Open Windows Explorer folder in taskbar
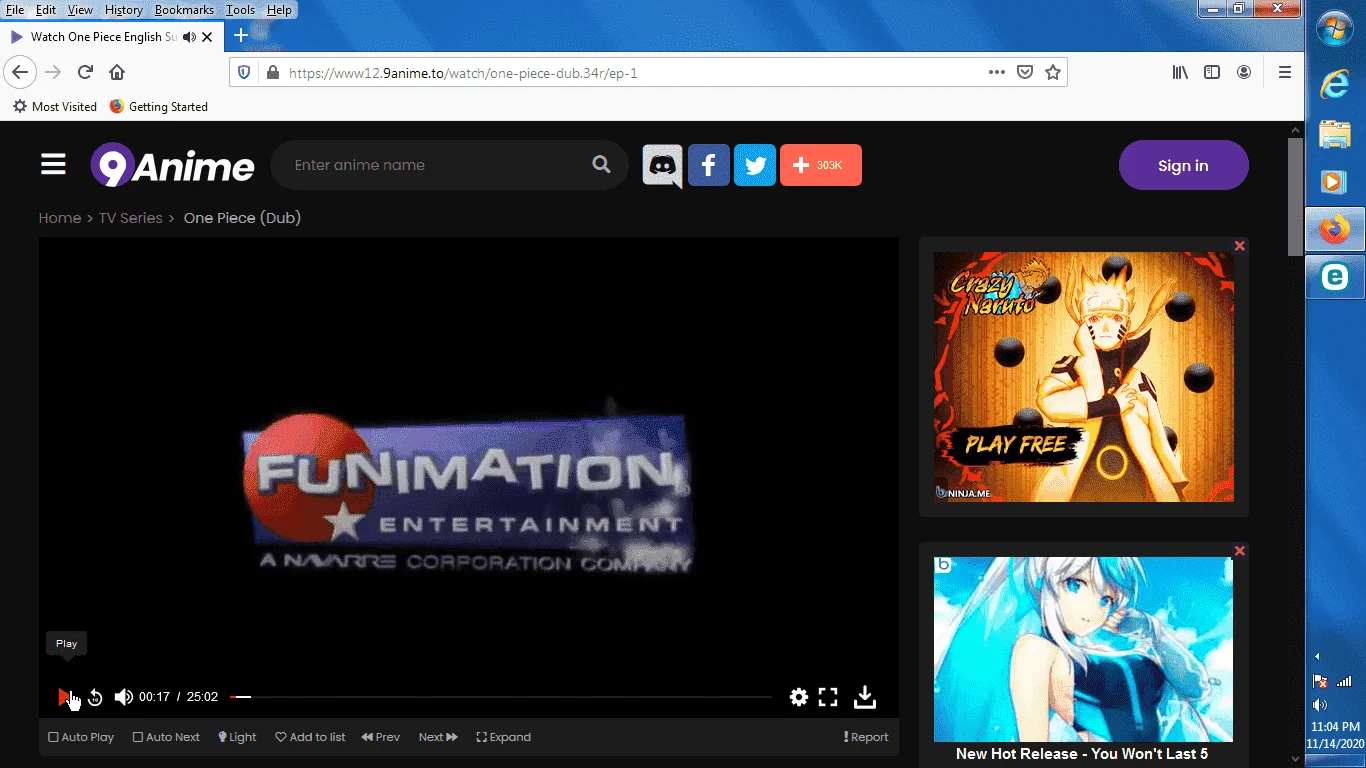The image size is (1366, 768). pos(1335,134)
